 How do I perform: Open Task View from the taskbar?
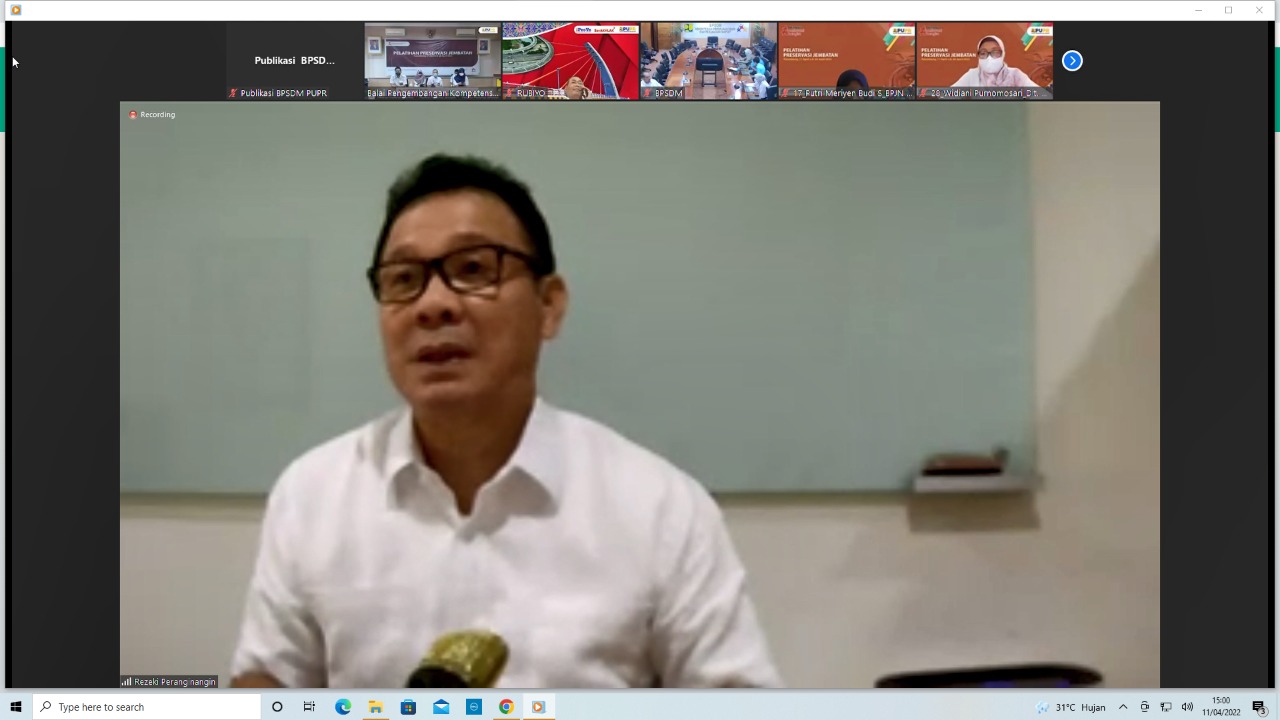pos(309,707)
